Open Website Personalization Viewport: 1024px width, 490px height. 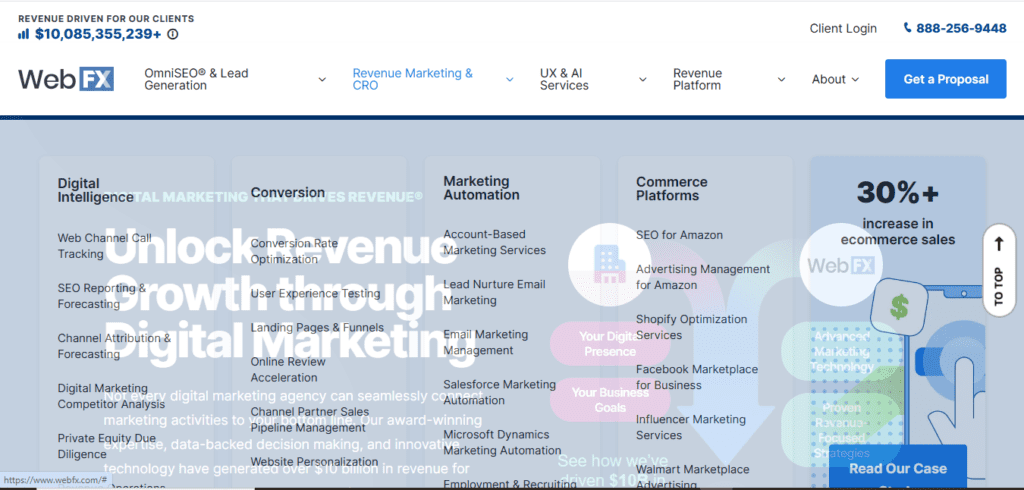click(x=314, y=461)
